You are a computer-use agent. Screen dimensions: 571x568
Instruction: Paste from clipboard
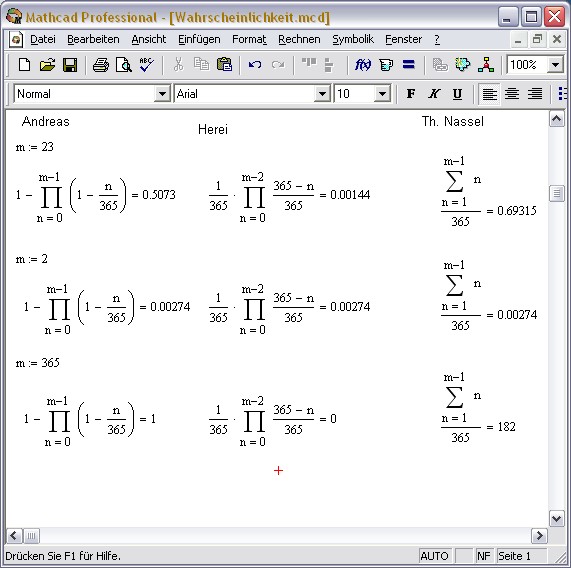tap(224, 65)
